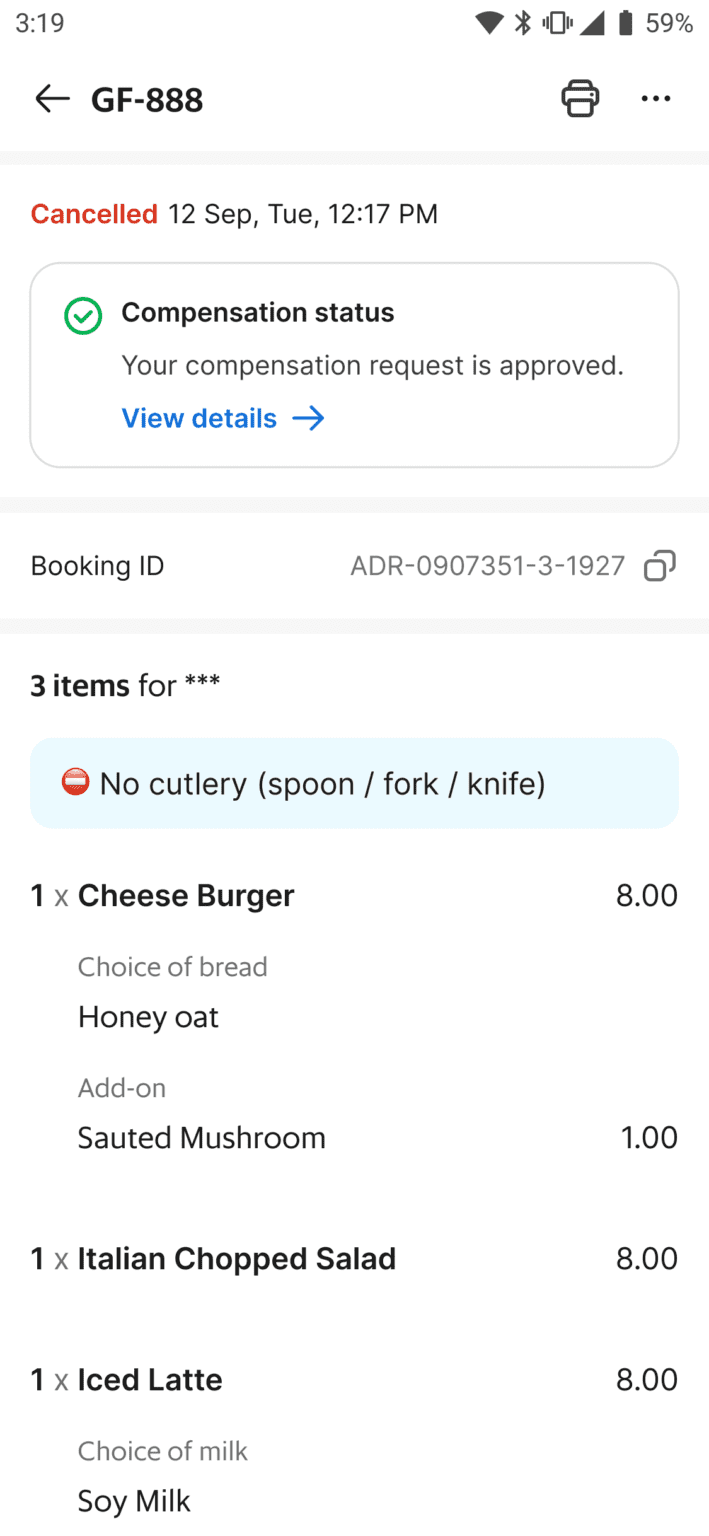The height and width of the screenshot is (1536, 709).
Task: Tap the Sauted Mushroom add-on
Action: click(202, 1138)
